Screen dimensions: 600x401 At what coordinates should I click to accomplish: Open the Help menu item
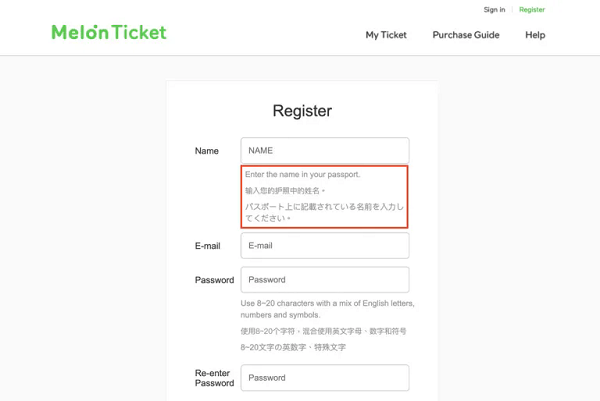tap(535, 35)
